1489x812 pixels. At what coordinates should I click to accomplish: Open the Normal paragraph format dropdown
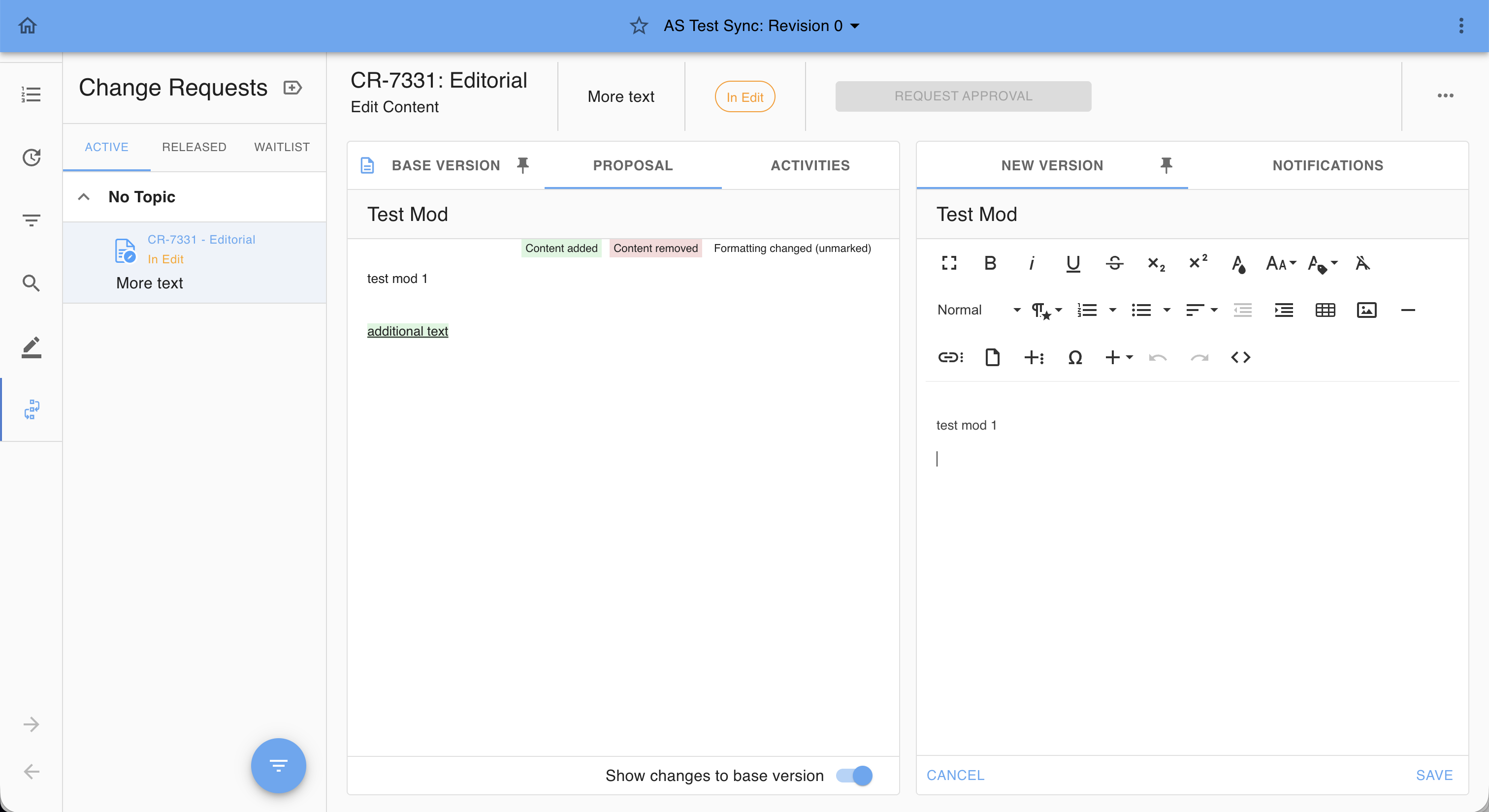[x=978, y=310]
